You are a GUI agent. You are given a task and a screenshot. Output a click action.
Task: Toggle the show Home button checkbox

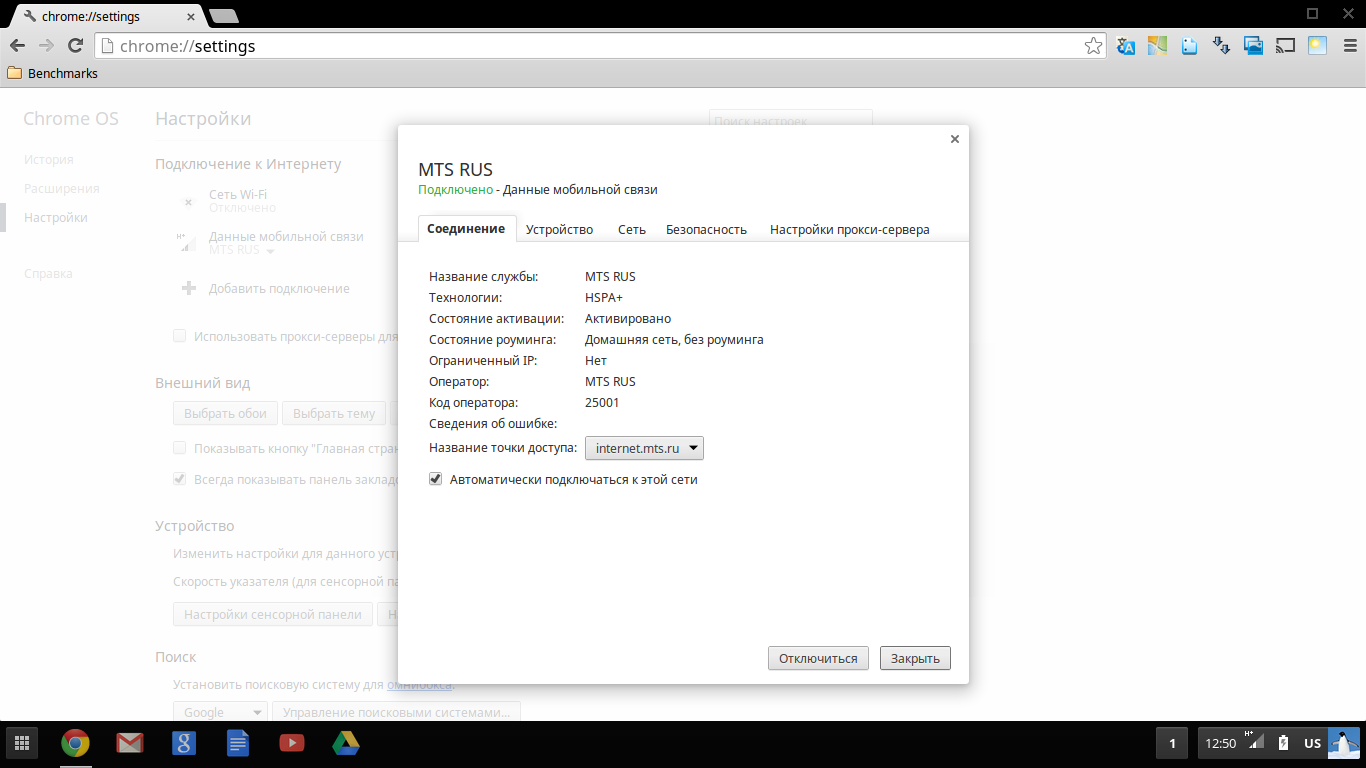179,448
